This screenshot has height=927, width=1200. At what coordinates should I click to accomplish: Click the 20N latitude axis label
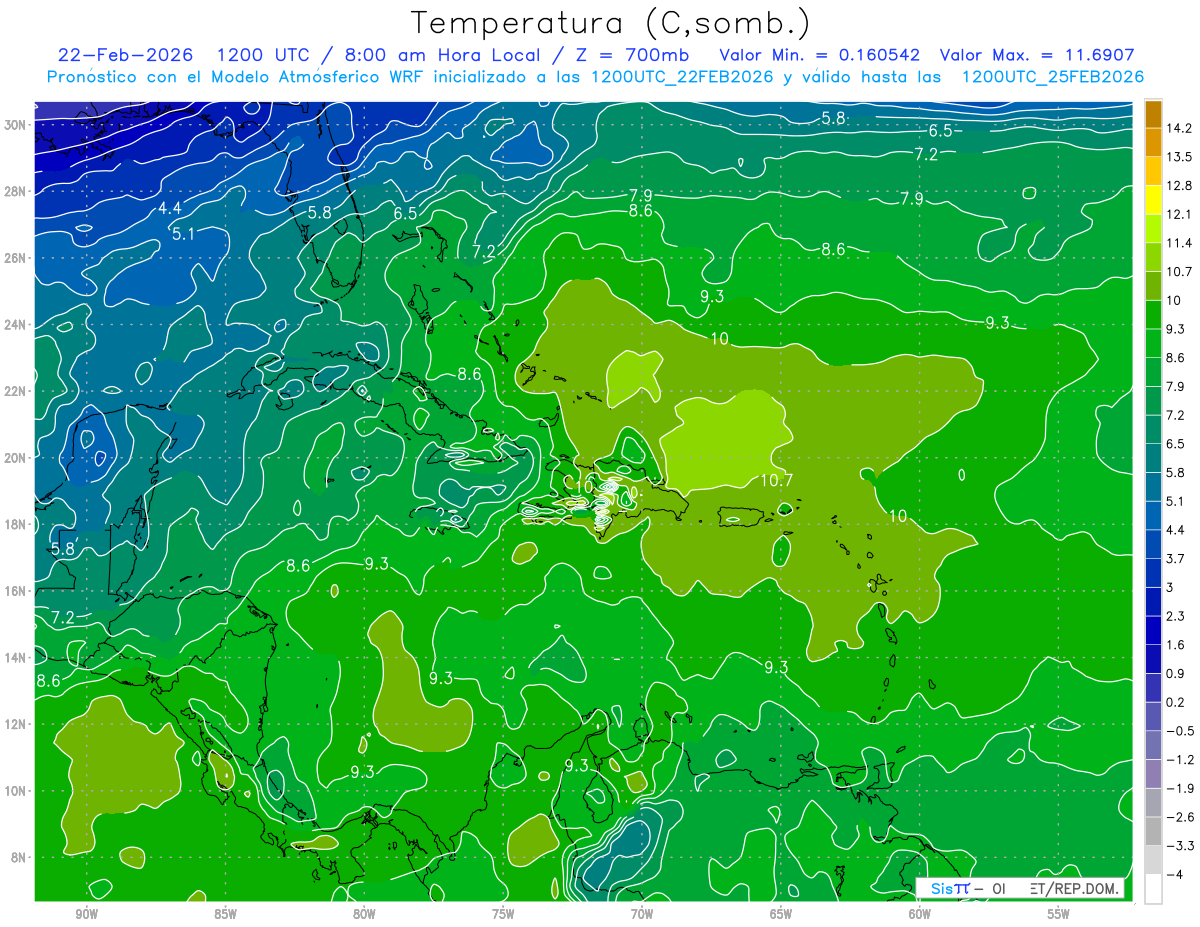(15, 457)
